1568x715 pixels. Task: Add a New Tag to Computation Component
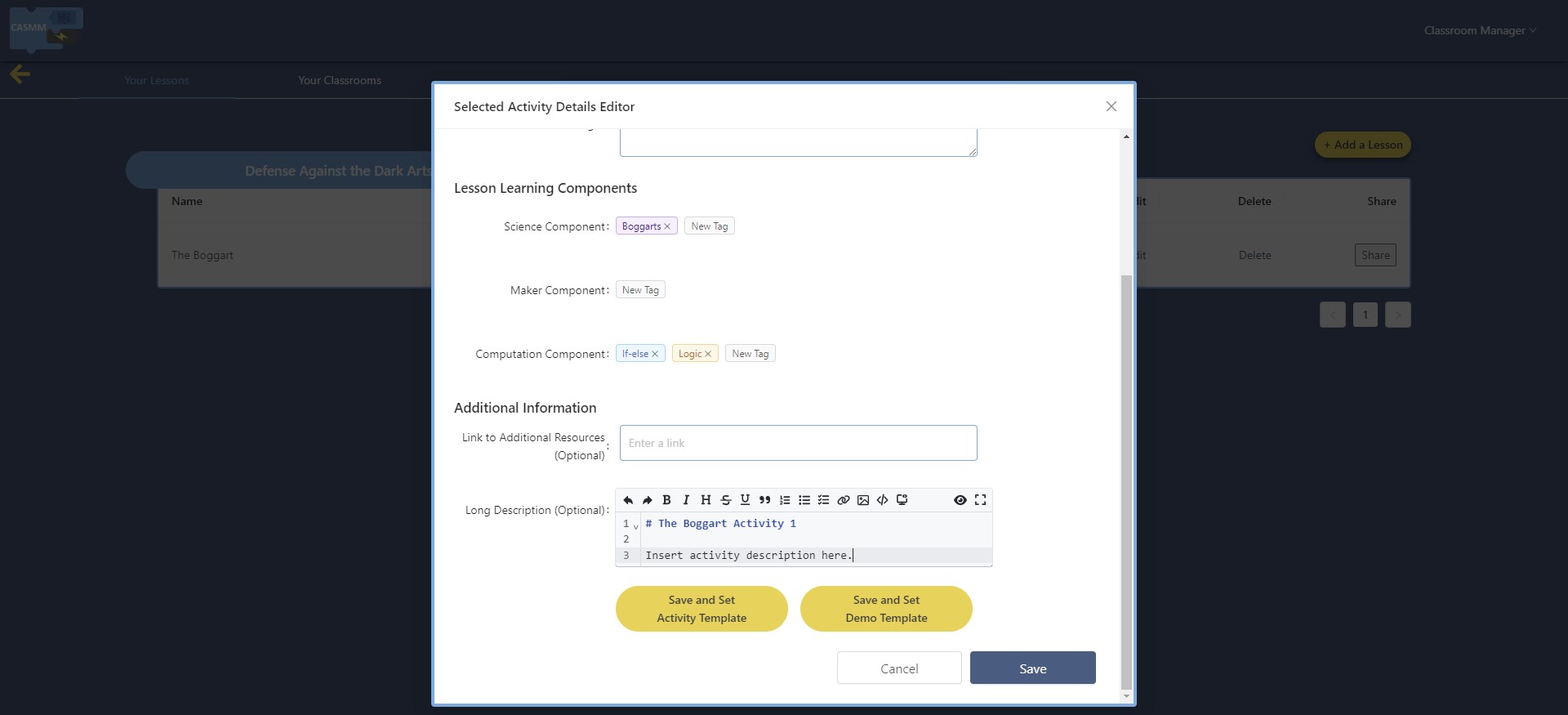click(x=751, y=354)
